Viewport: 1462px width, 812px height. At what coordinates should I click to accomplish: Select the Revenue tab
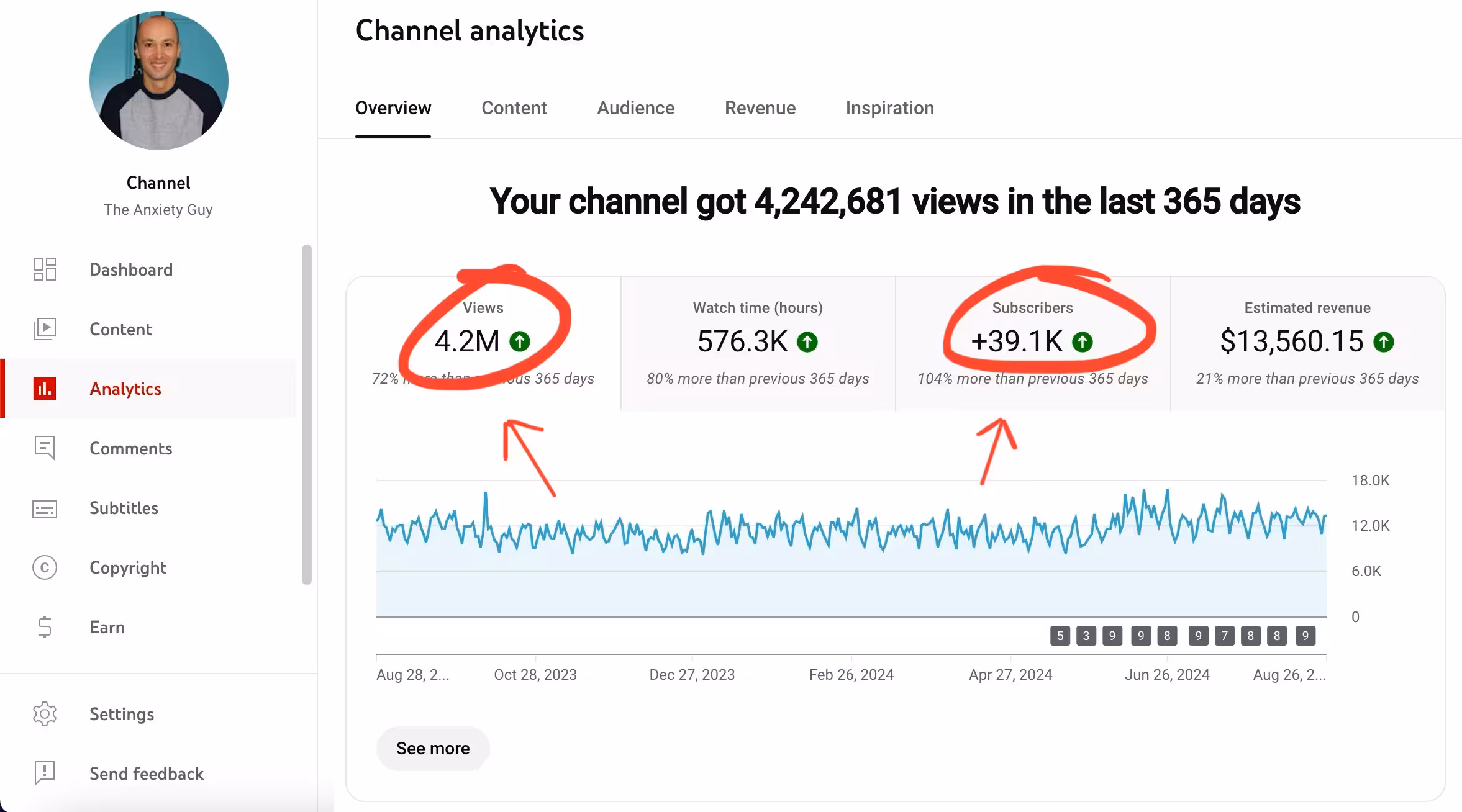click(x=760, y=108)
